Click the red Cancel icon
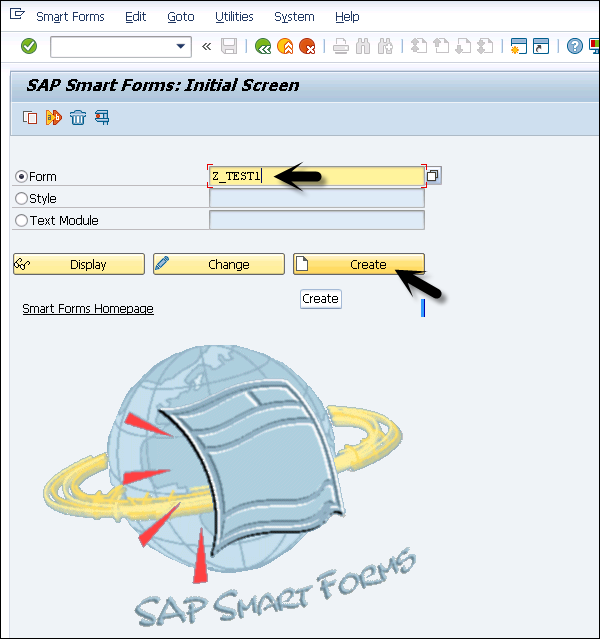600x639 pixels. tap(307, 46)
